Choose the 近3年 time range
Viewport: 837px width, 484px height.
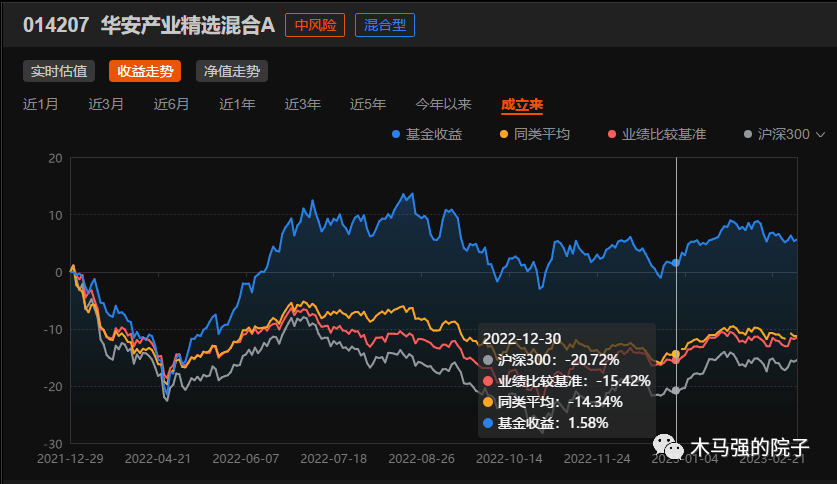tap(303, 104)
